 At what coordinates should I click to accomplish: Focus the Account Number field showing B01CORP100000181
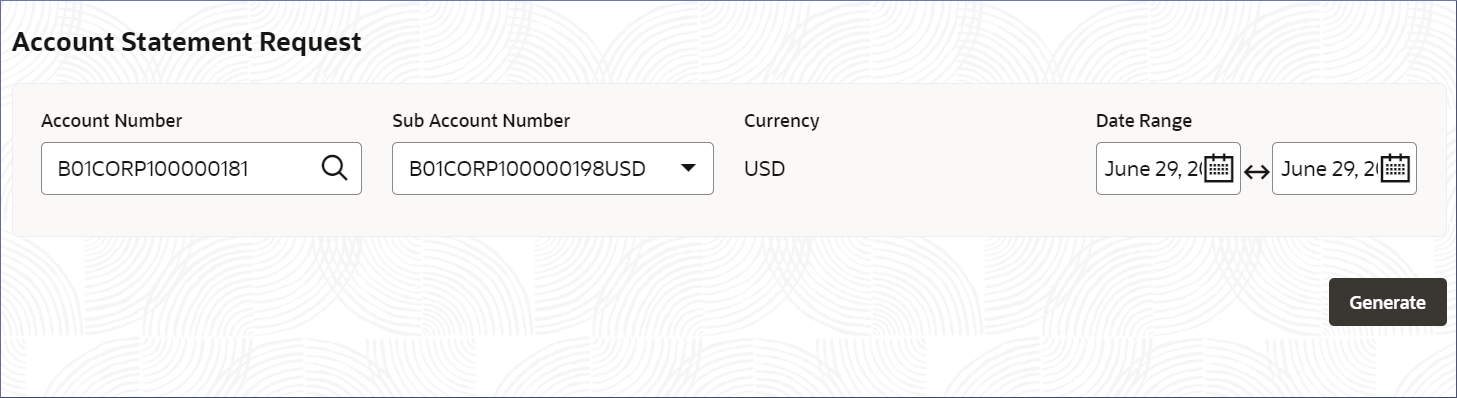tap(201, 168)
